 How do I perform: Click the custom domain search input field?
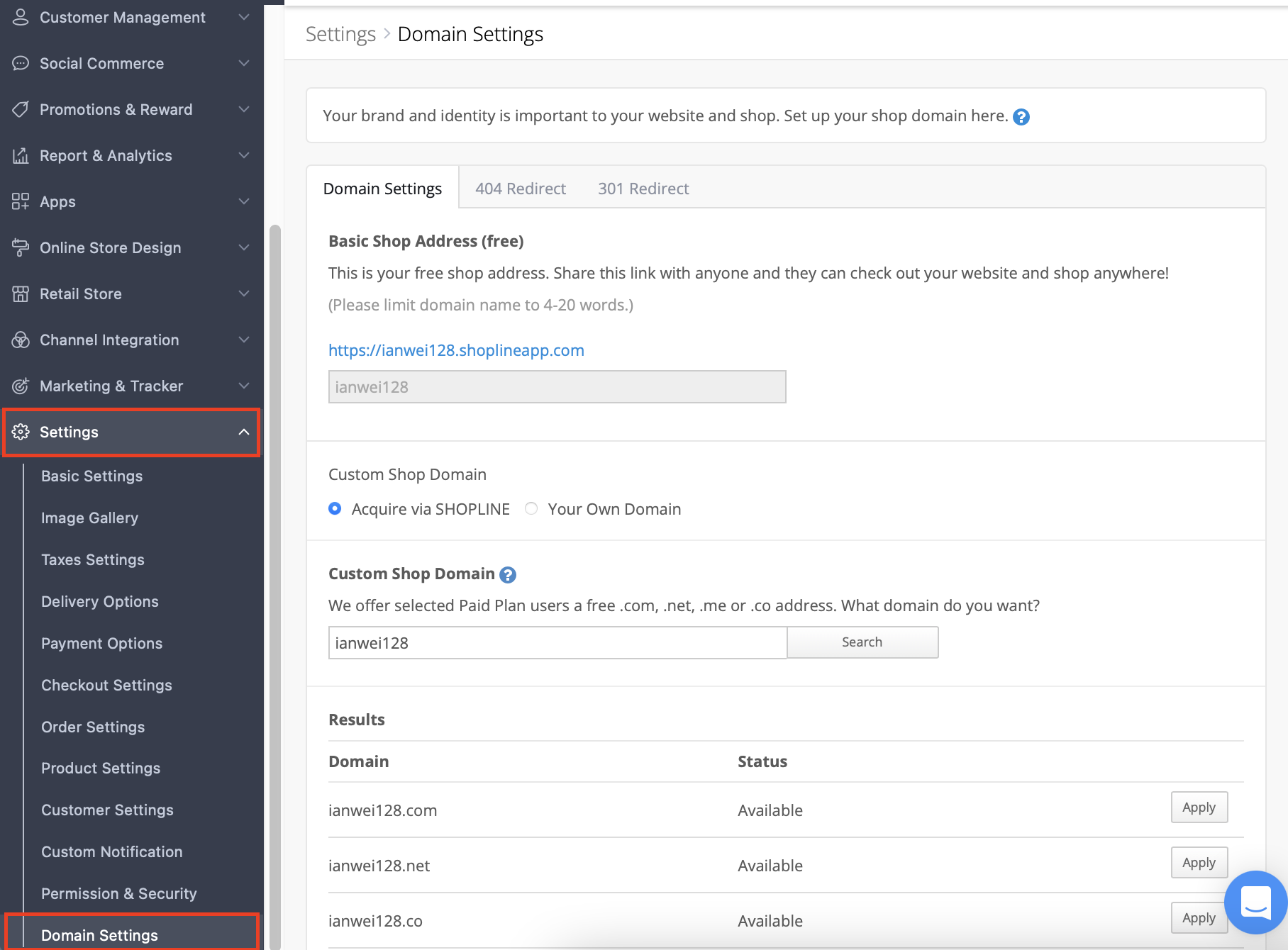tap(557, 642)
